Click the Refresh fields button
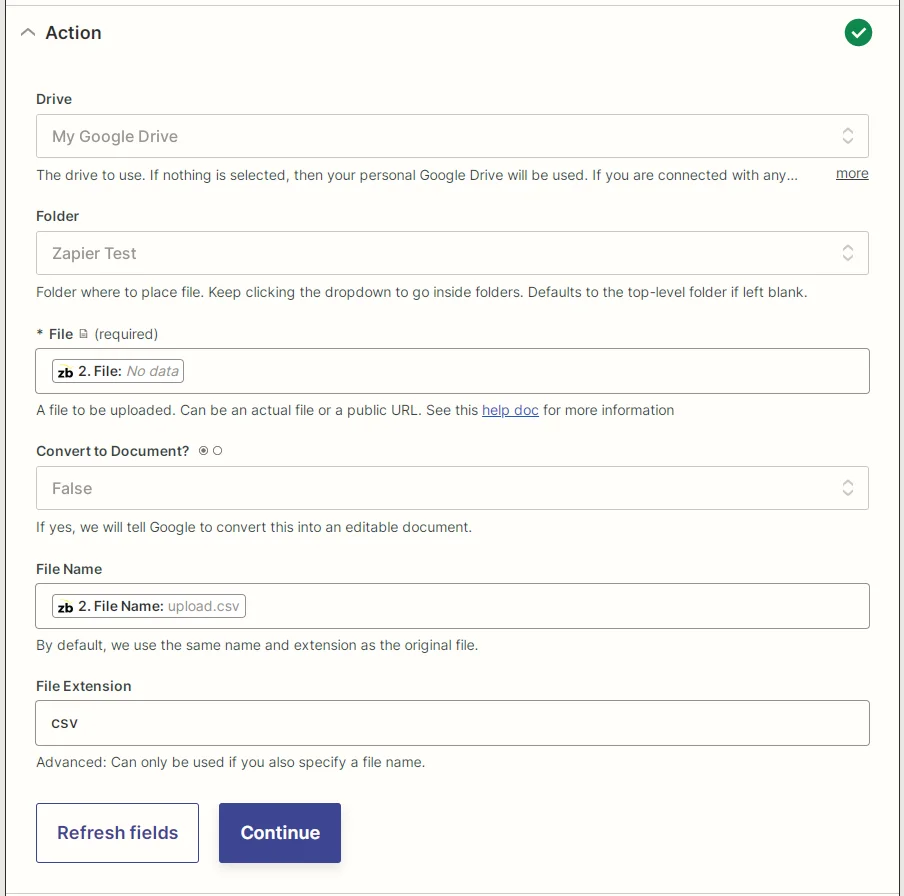The width and height of the screenshot is (904, 896). coord(117,832)
